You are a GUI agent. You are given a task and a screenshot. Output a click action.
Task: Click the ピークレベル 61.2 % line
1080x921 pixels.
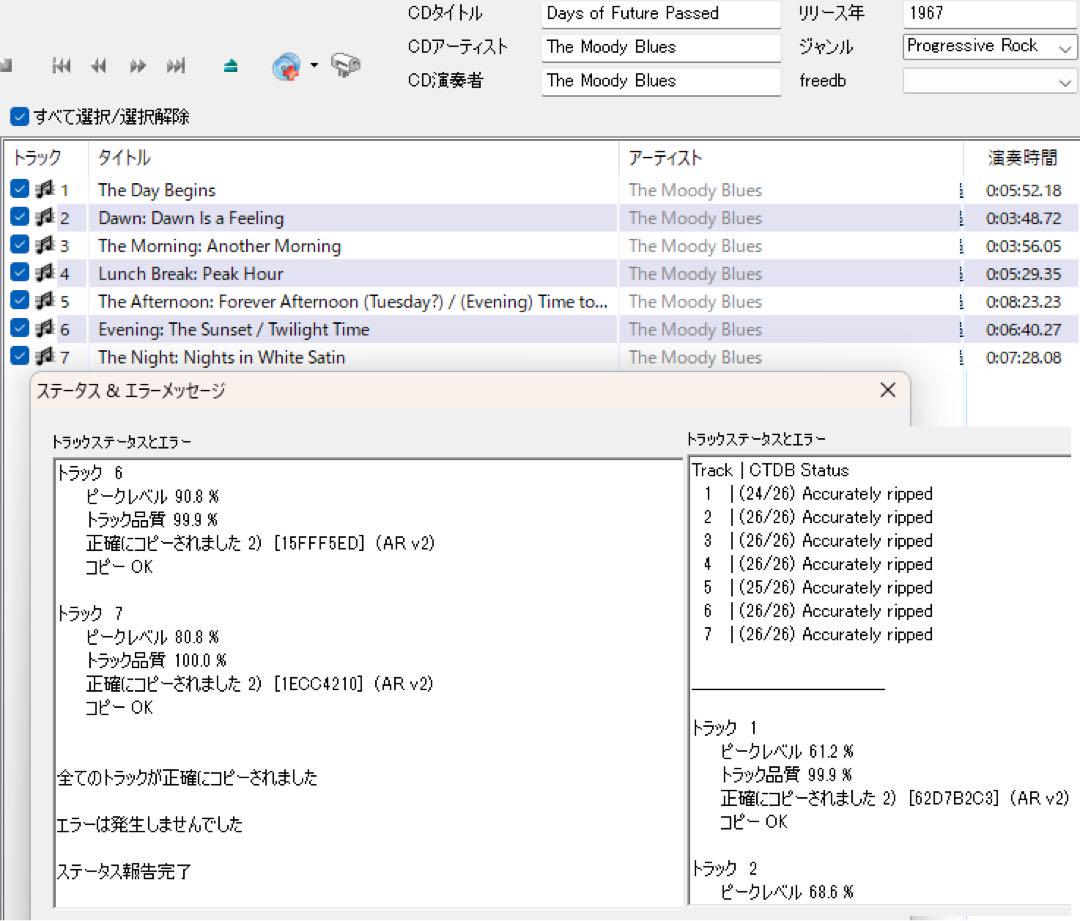(x=787, y=752)
